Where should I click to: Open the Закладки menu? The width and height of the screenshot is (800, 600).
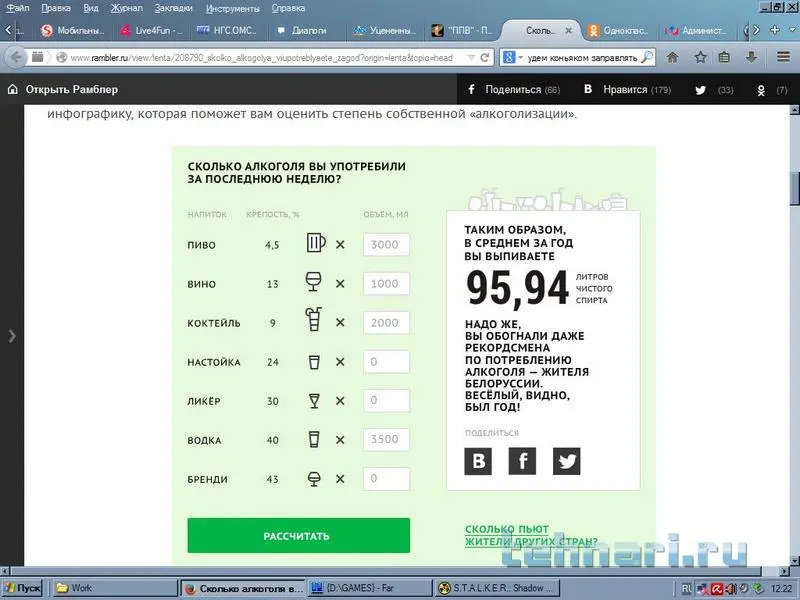click(173, 8)
